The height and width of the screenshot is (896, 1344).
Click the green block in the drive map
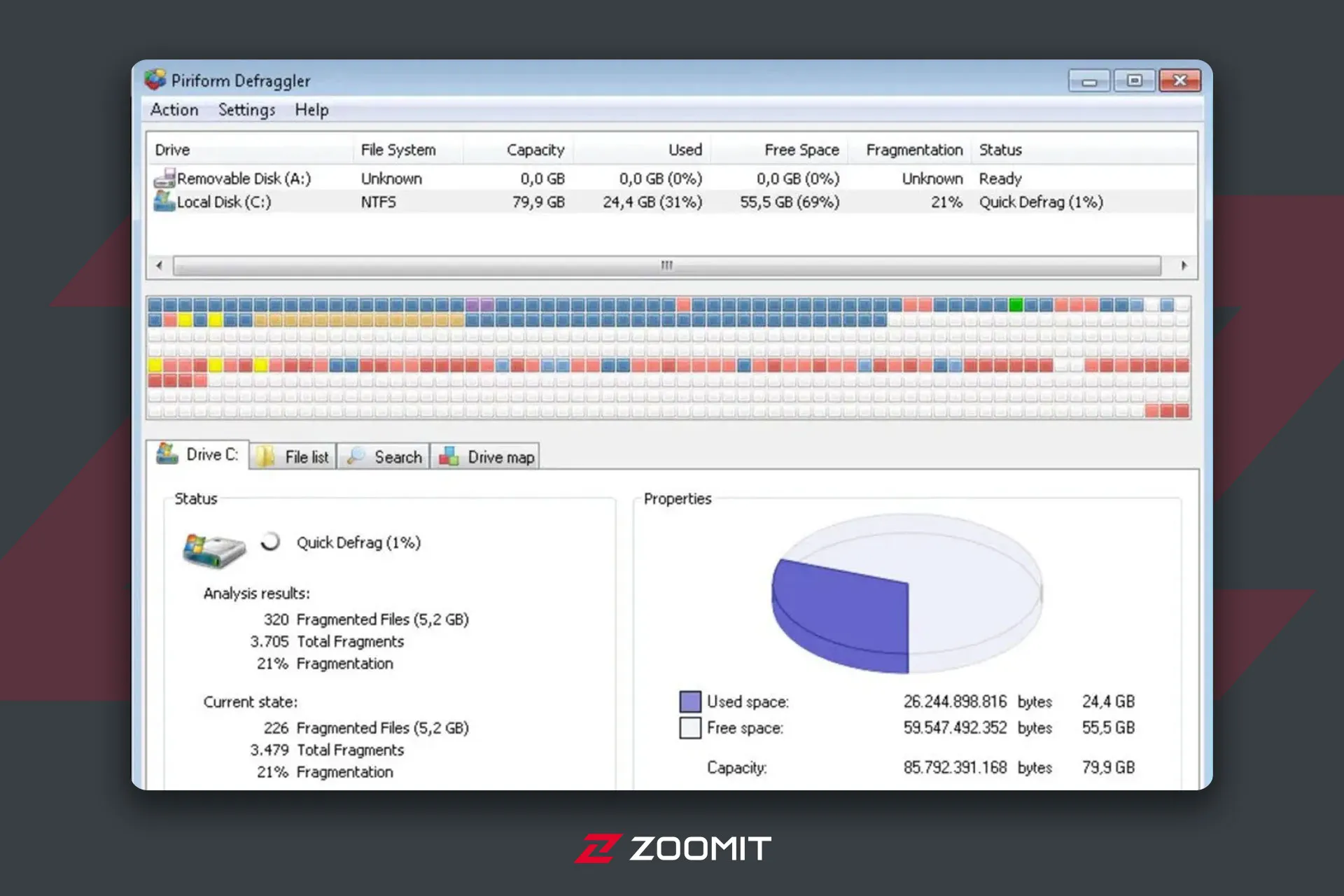point(1016,304)
